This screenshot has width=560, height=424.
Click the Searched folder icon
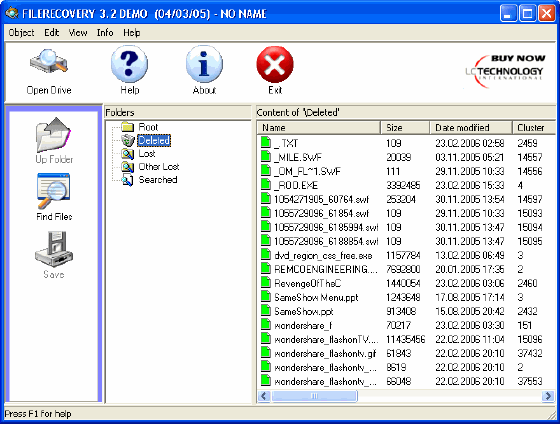pyautogui.click(x=128, y=180)
